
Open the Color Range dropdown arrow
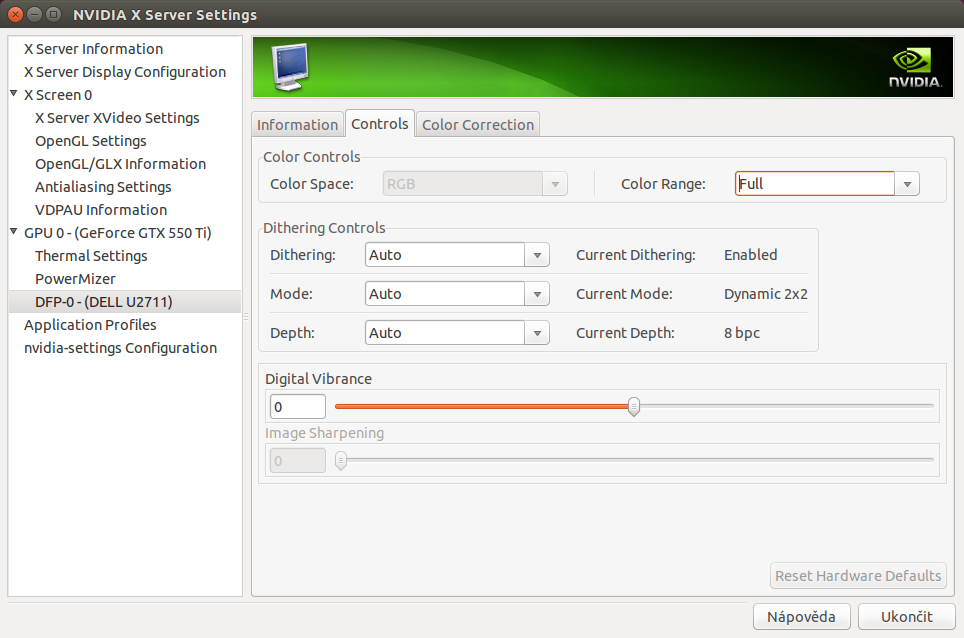pos(907,184)
